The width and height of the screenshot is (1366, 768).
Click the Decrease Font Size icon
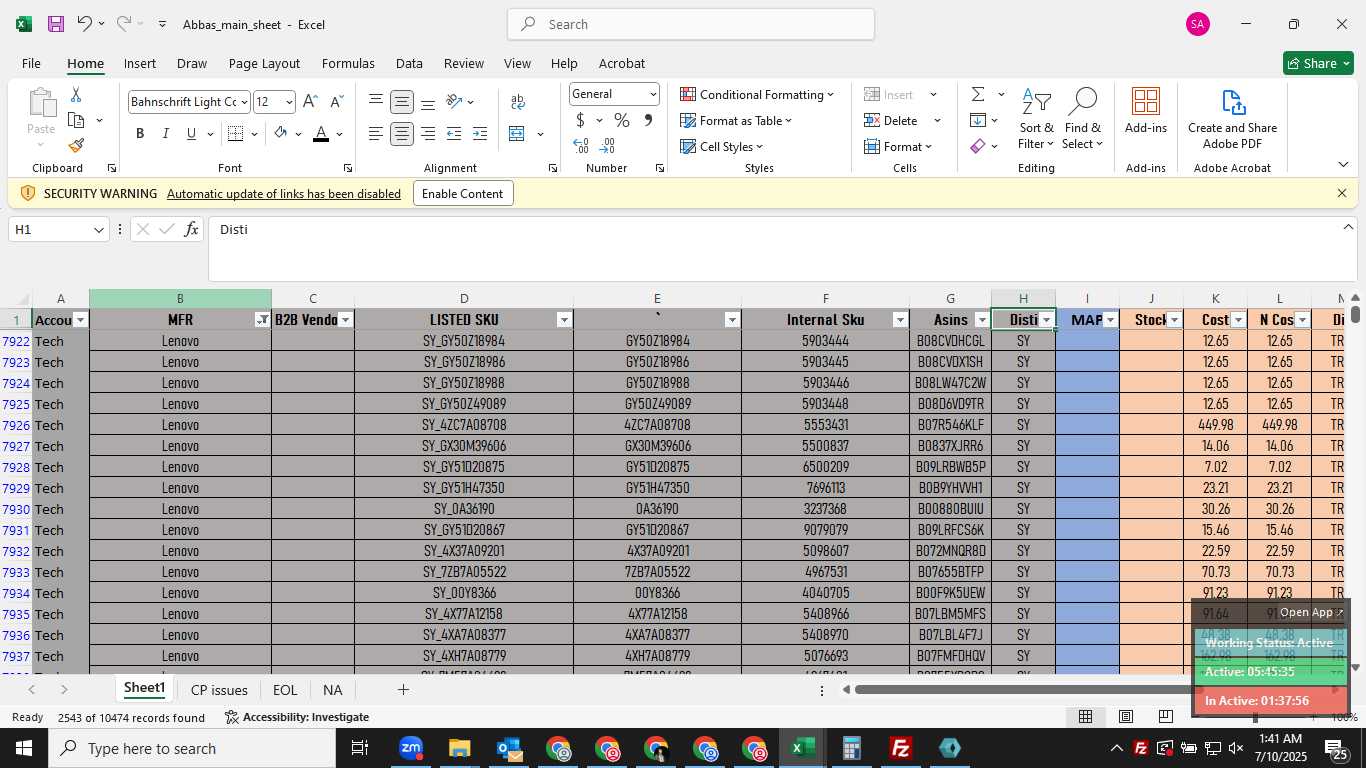pos(336,102)
